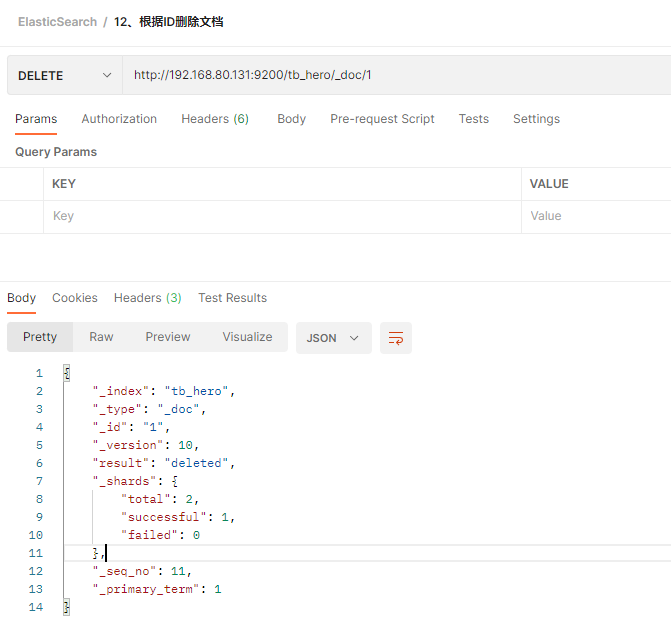
Task: Click the "_type": "_doc" line
Action: 149,409
